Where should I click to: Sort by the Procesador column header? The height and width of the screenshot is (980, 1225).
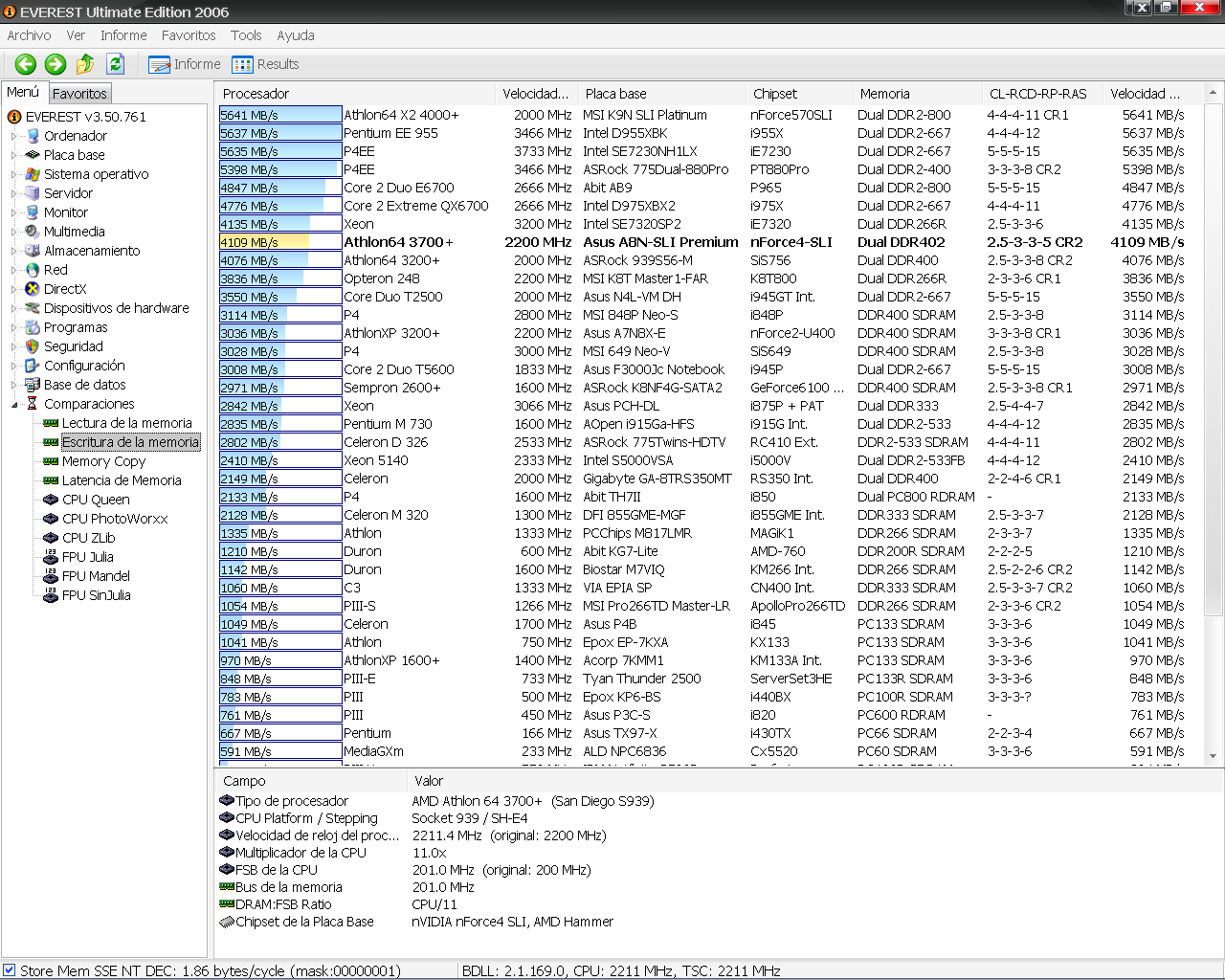pos(355,94)
